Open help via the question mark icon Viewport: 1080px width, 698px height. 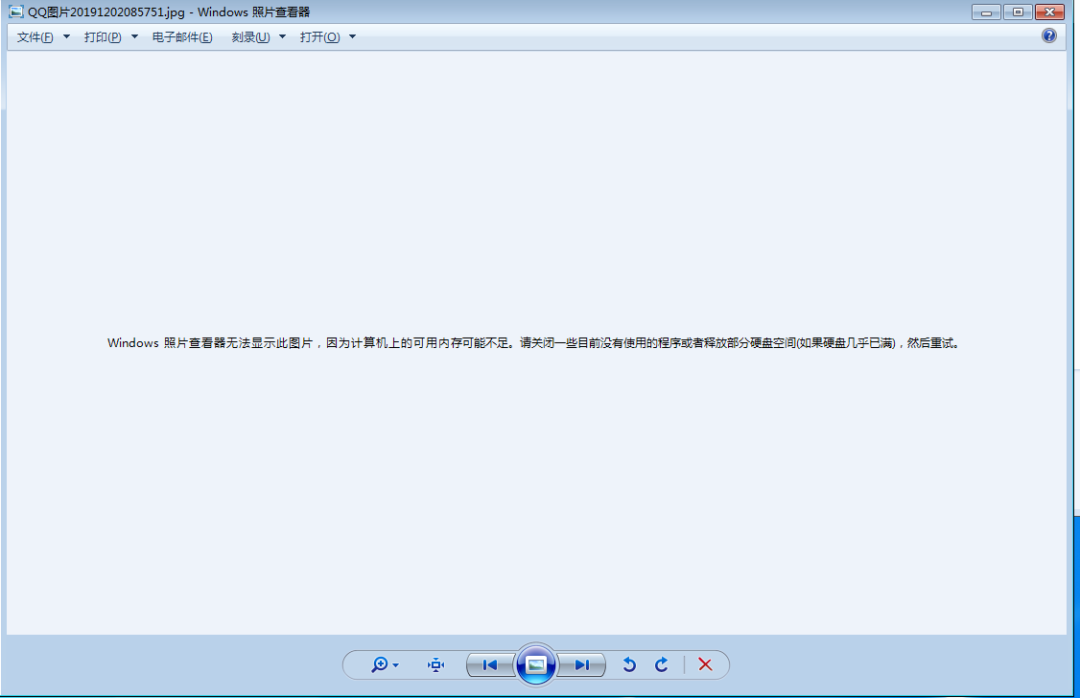coord(1048,35)
